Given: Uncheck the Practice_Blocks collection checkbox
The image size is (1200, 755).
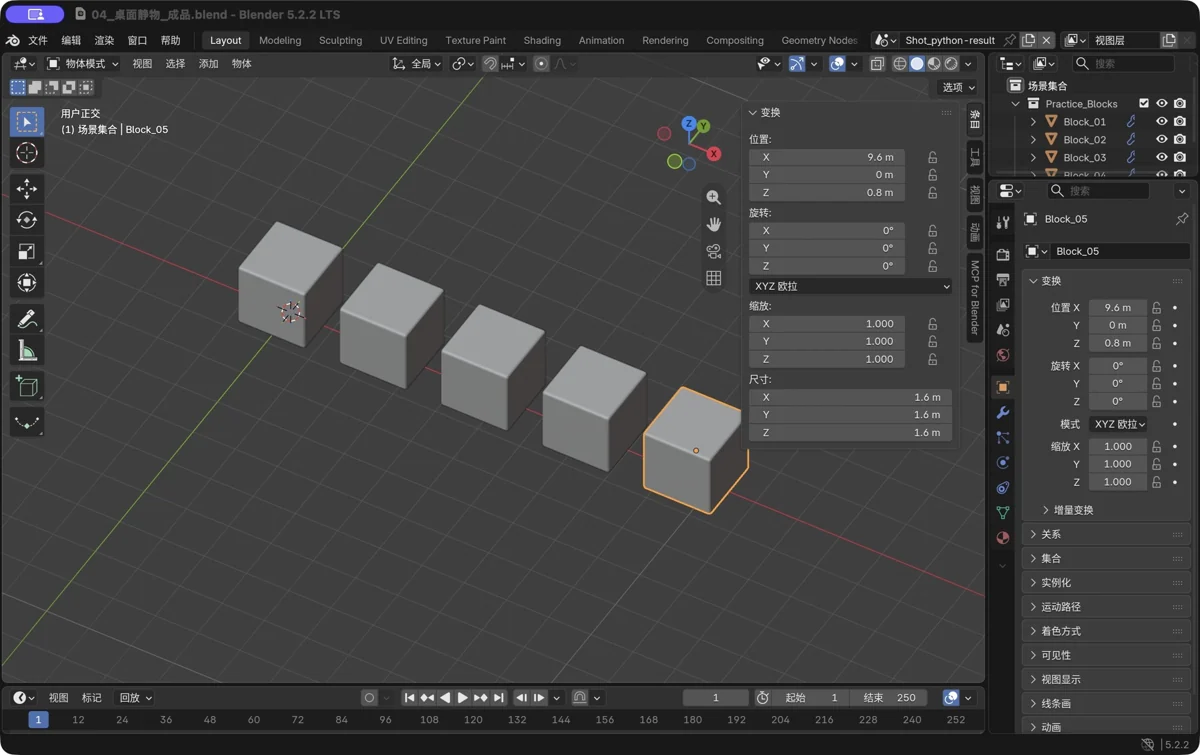Looking at the screenshot, I should pyautogui.click(x=1144, y=104).
